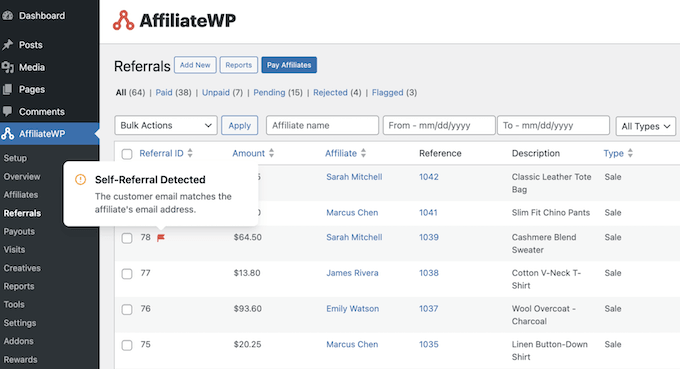Screen dimensions: 680x369
Task: Open Pages in the sidebar
Action: pyautogui.click(x=32, y=89)
